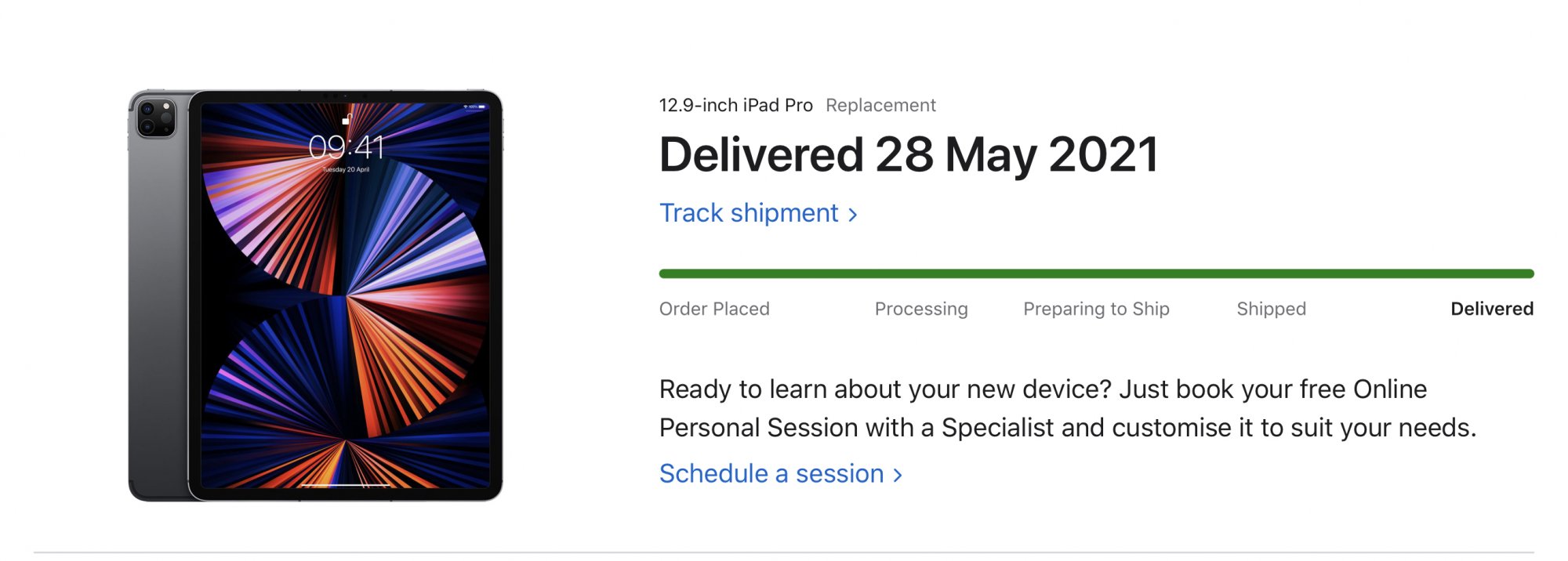Click the Online Personal Session description text
Viewport: 1568px width, 561px height.
(x=1066, y=408)
